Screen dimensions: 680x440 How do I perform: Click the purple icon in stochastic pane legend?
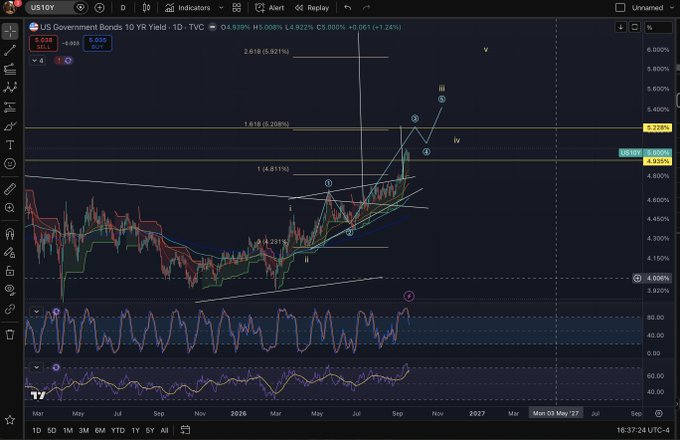tap(56, 311)
